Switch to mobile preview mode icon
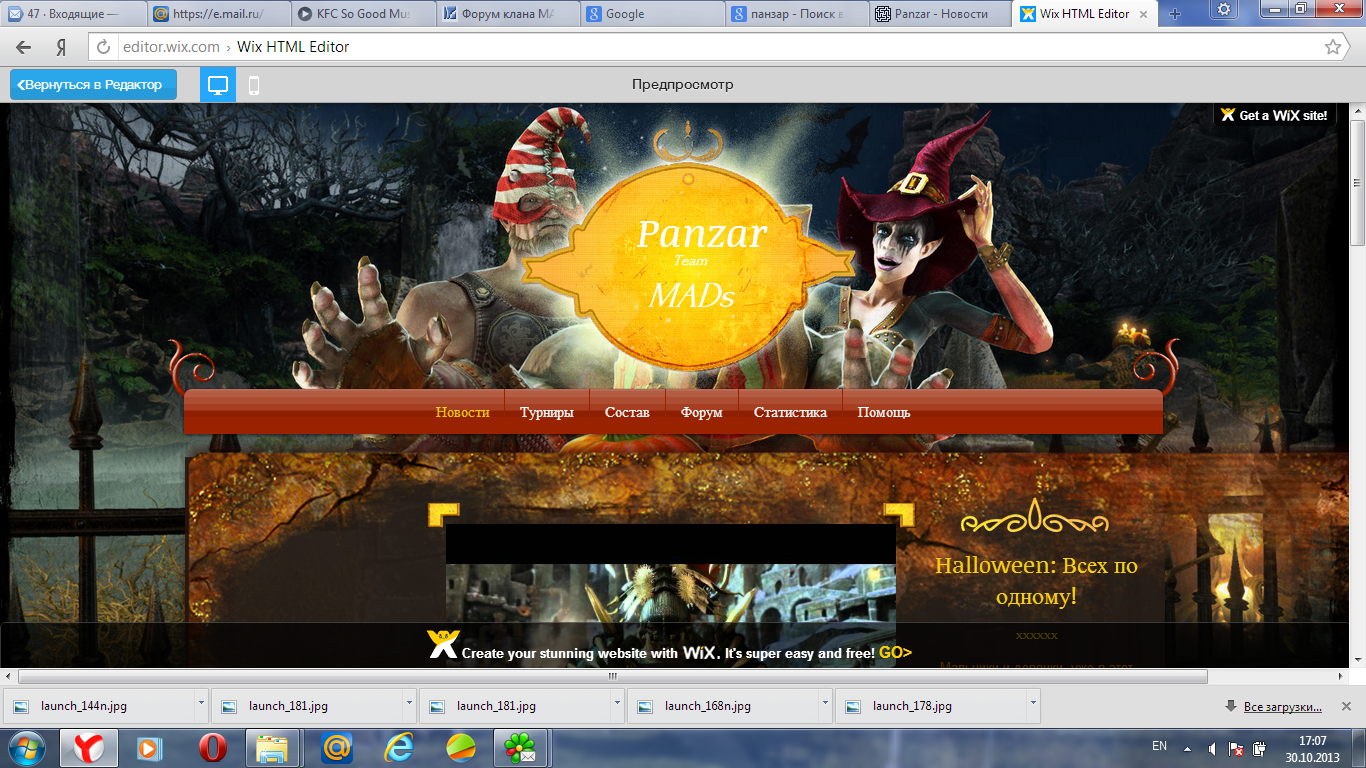 pyautogui.click(x=254, y=85)
